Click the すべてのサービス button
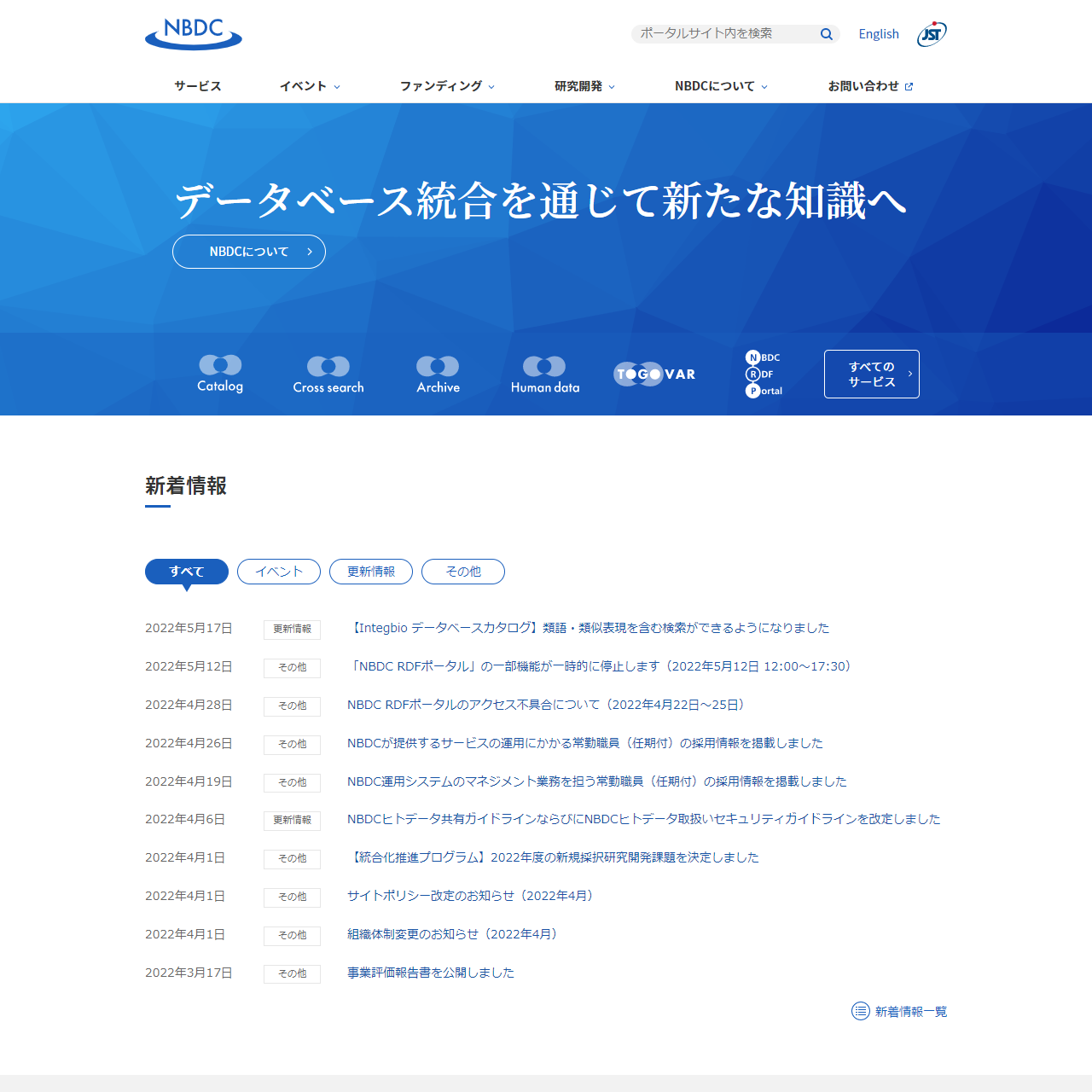 (871, 374)
